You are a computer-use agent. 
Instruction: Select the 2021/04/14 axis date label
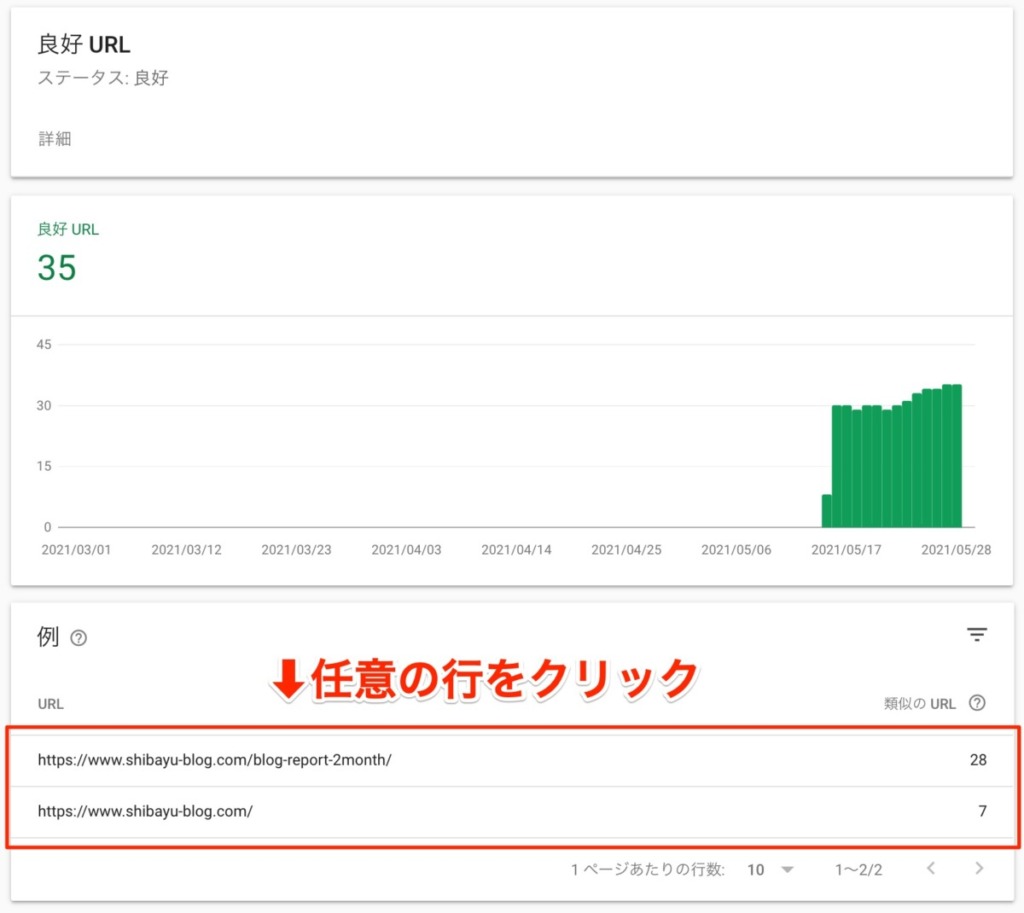pyautogui.click(x=516, y=550)
